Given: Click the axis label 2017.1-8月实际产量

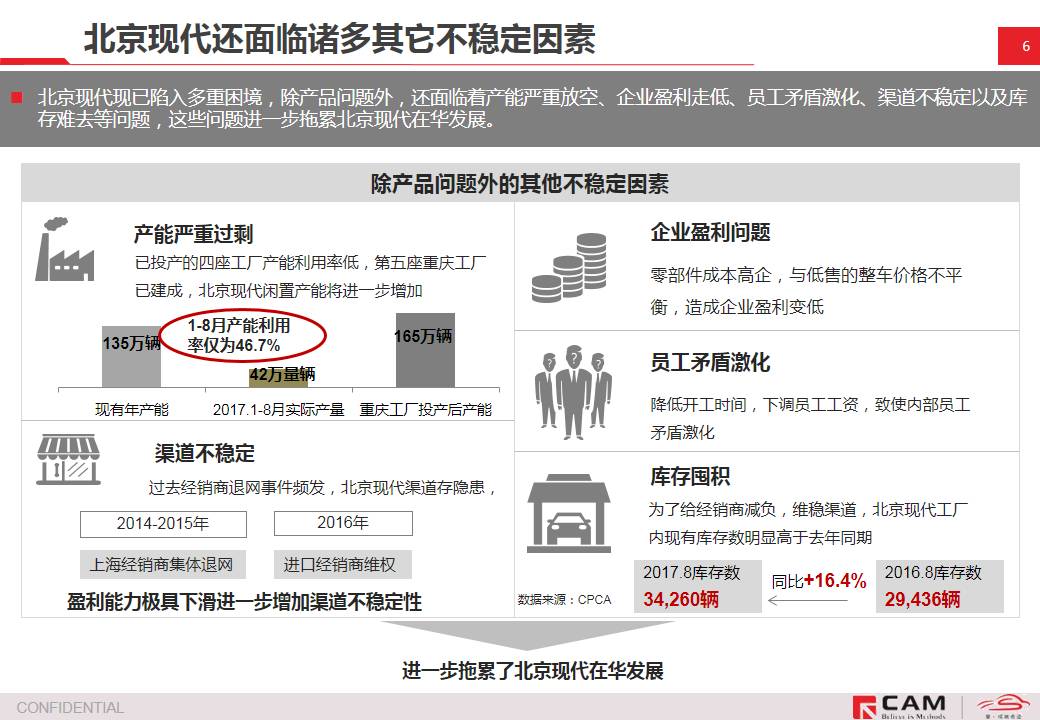Looking at the screenshot, I should pos(279,410).
